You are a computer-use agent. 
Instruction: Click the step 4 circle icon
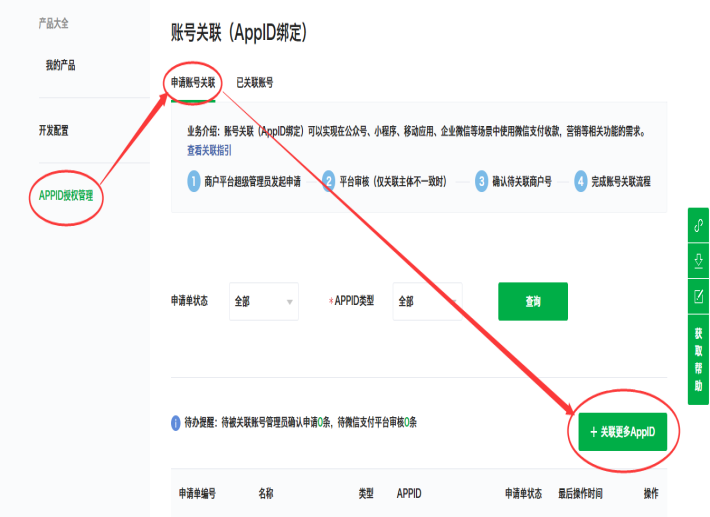pyautogui.click(x=581, y=181)
